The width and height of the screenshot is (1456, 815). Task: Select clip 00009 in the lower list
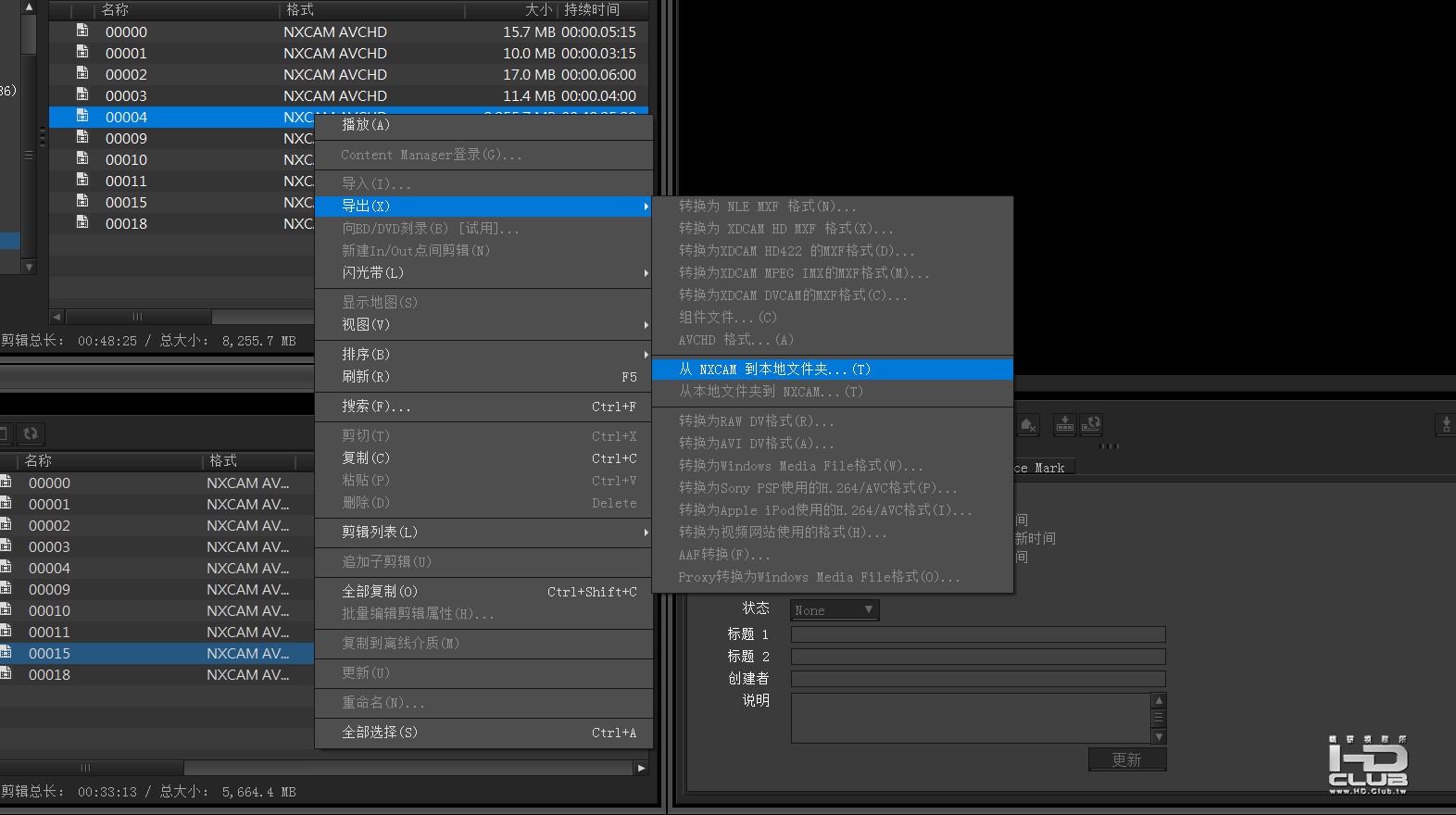tap(157, 589)
